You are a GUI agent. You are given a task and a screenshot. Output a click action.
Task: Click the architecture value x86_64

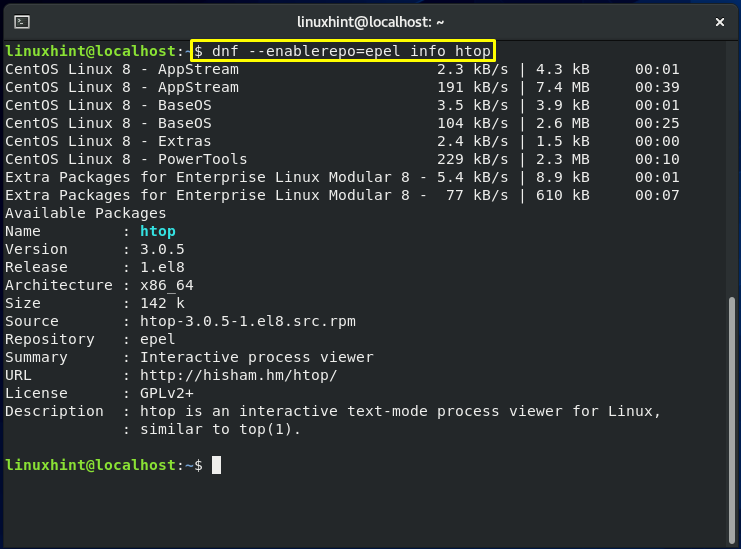click(x=167, y=285)
